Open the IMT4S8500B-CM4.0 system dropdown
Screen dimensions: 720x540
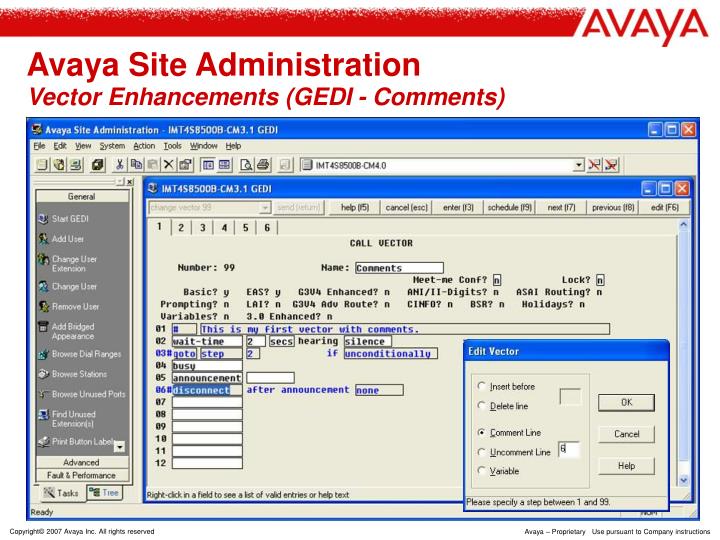(579, 165)
